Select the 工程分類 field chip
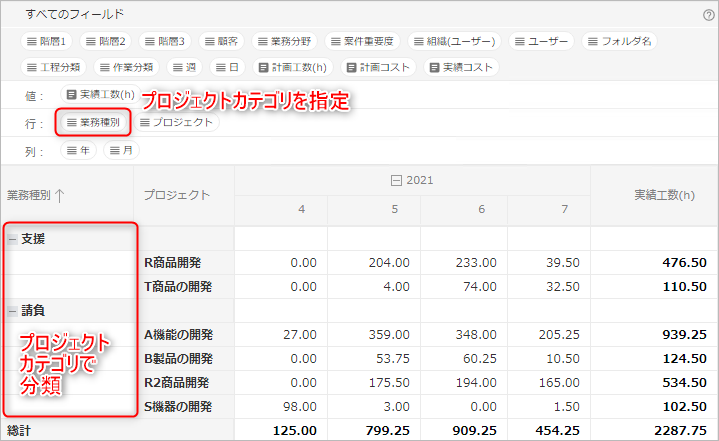The height and width of the screenshot is (441, 719). click(56, 67)
